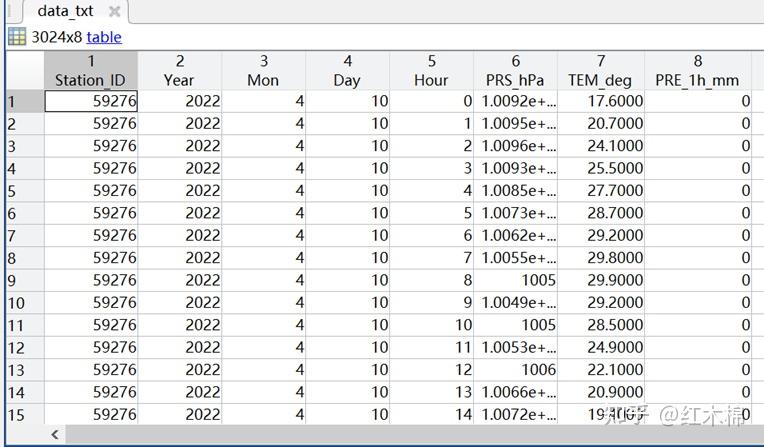
Task: Click PRS_hPa cell 1006 in row 13
Action: 516,370
